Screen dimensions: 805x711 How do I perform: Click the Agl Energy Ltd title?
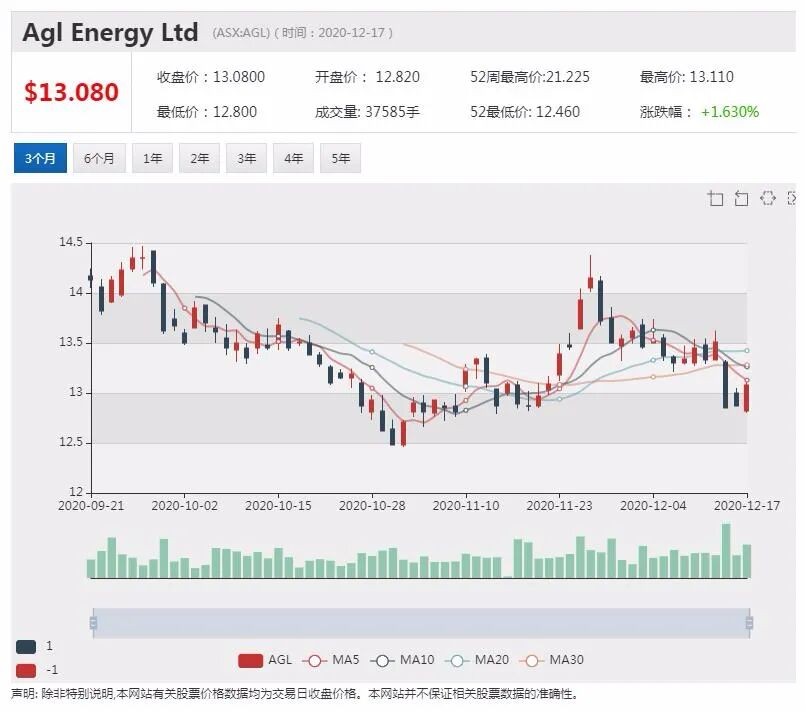(x=110, y=32)
